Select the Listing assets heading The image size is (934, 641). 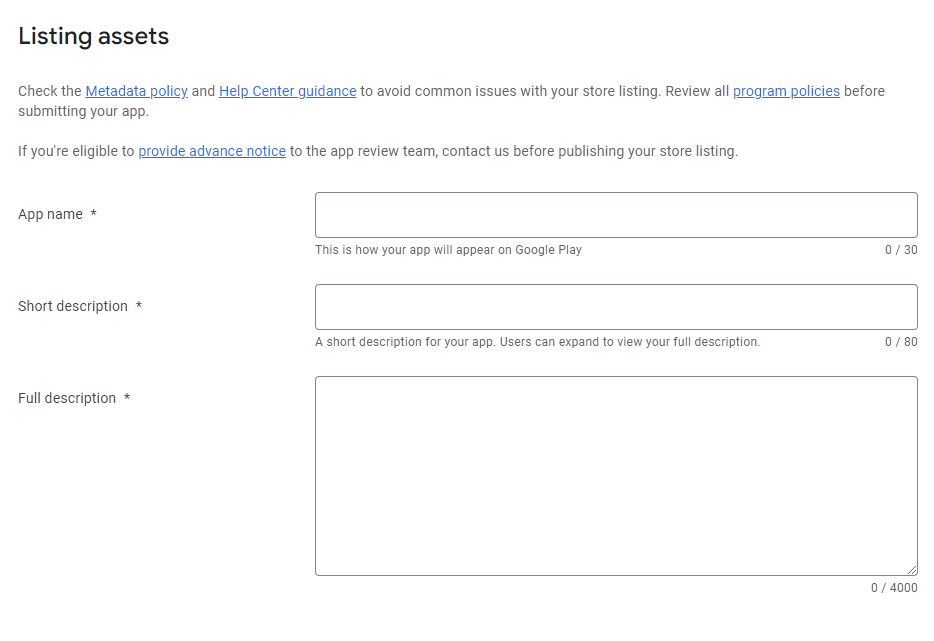click(x=94, y=36)
